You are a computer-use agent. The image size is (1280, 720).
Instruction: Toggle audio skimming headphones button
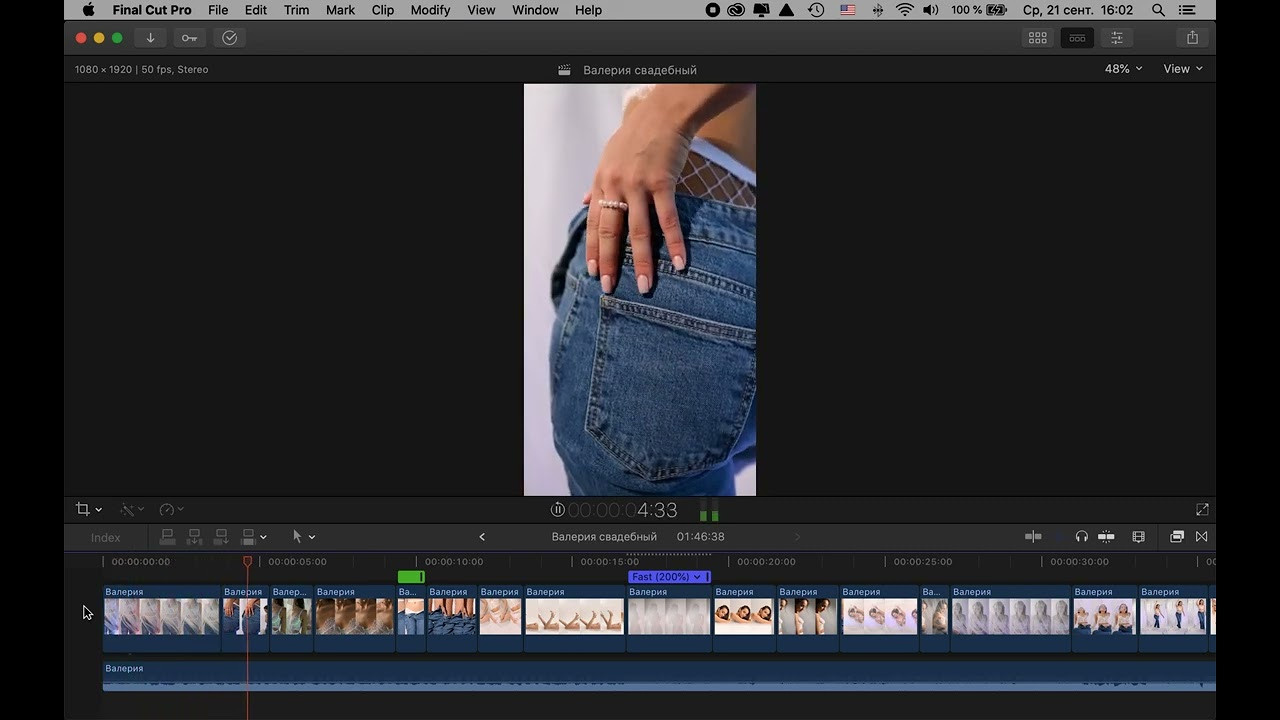point(1081,537)
